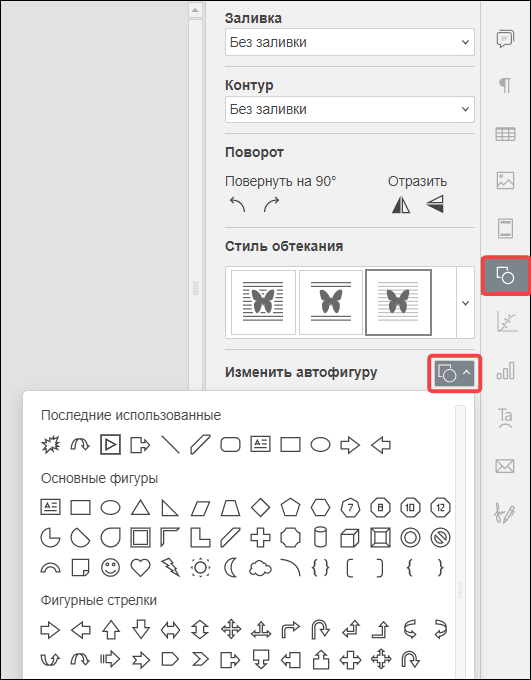Toggle the Изменить автофигуру shape dropdown
This screenshot has width=531, height=680.
tap(455, 373)
